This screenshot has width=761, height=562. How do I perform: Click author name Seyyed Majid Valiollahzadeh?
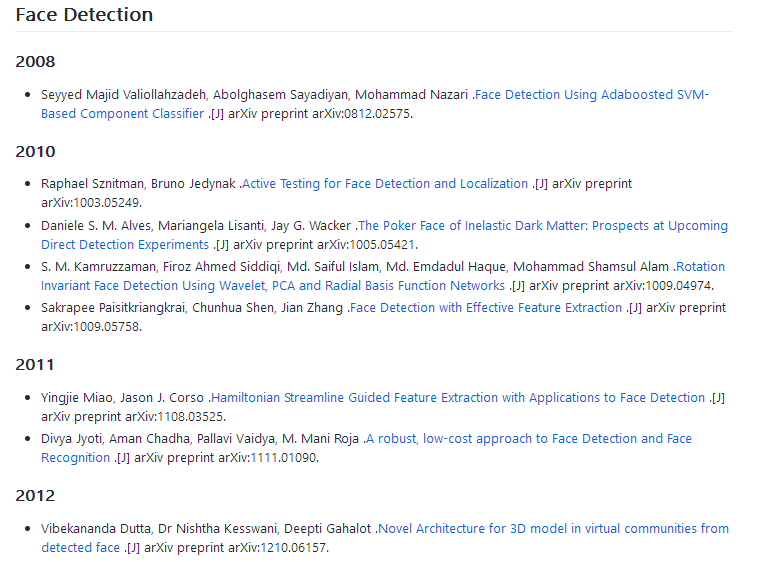tap(123, 94)
